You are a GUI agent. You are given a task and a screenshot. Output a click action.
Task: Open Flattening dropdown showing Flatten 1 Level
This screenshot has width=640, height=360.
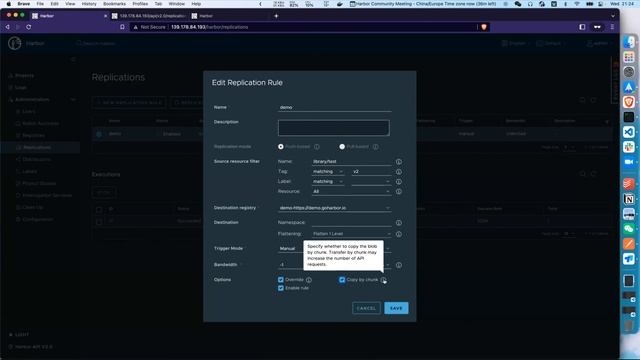[351, 234]
